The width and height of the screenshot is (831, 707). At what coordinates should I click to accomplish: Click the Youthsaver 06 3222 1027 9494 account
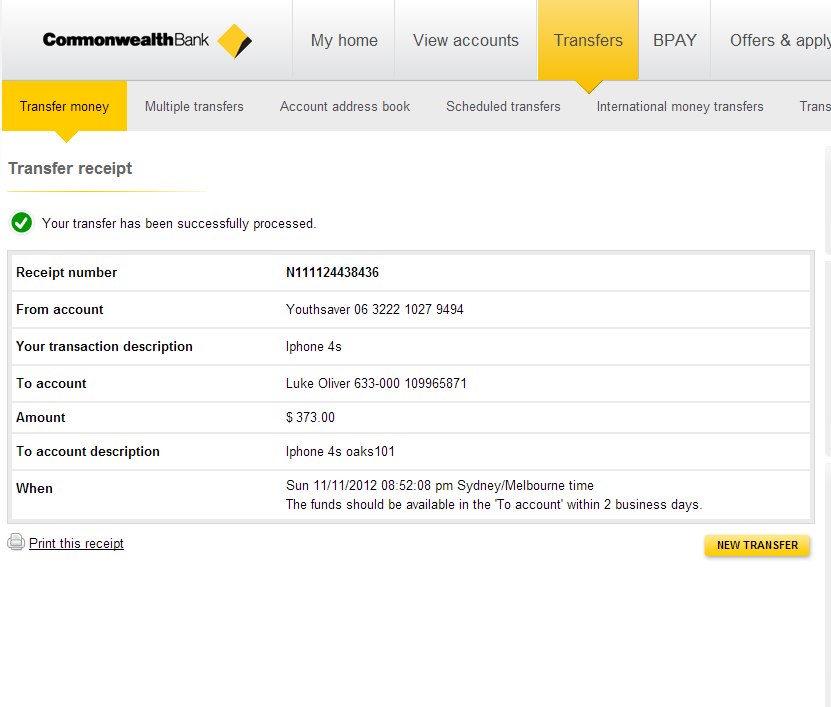[x=375, y=310]
